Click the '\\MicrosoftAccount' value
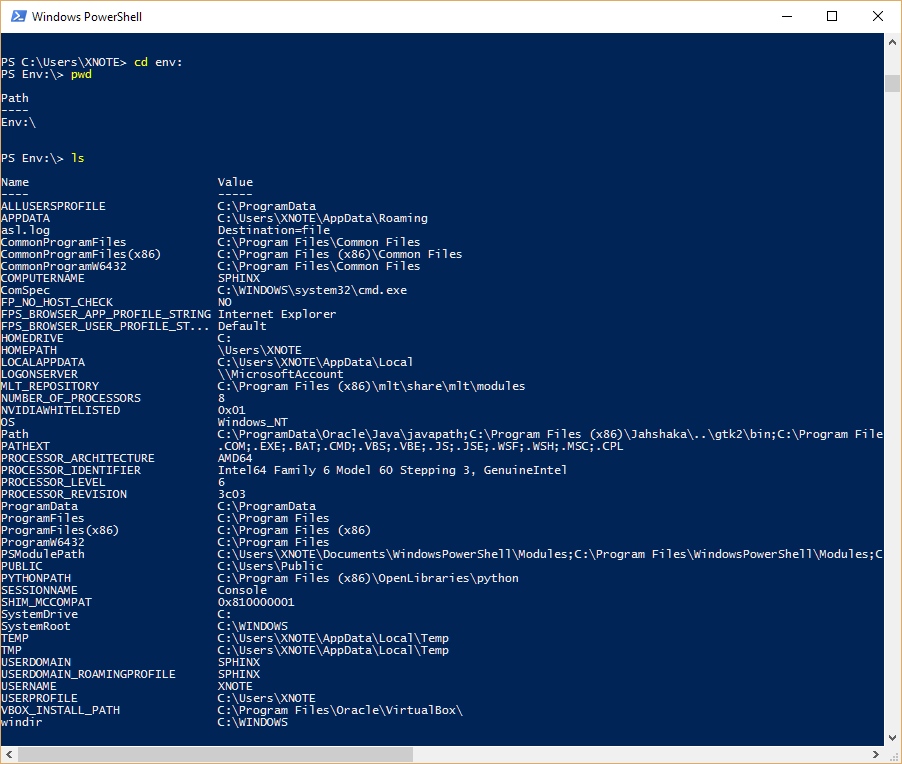902x764 pixels. coord(280,374)
